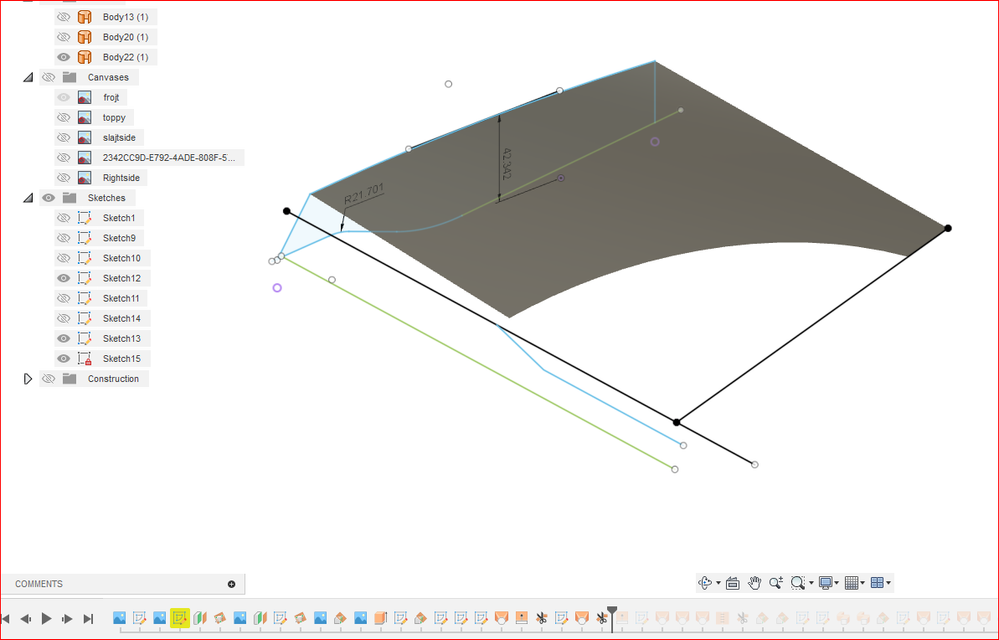Click the Body22 (1) body icon
Image resolution: width=999 pixels, height=640 pixels.
tap(84, 57)
